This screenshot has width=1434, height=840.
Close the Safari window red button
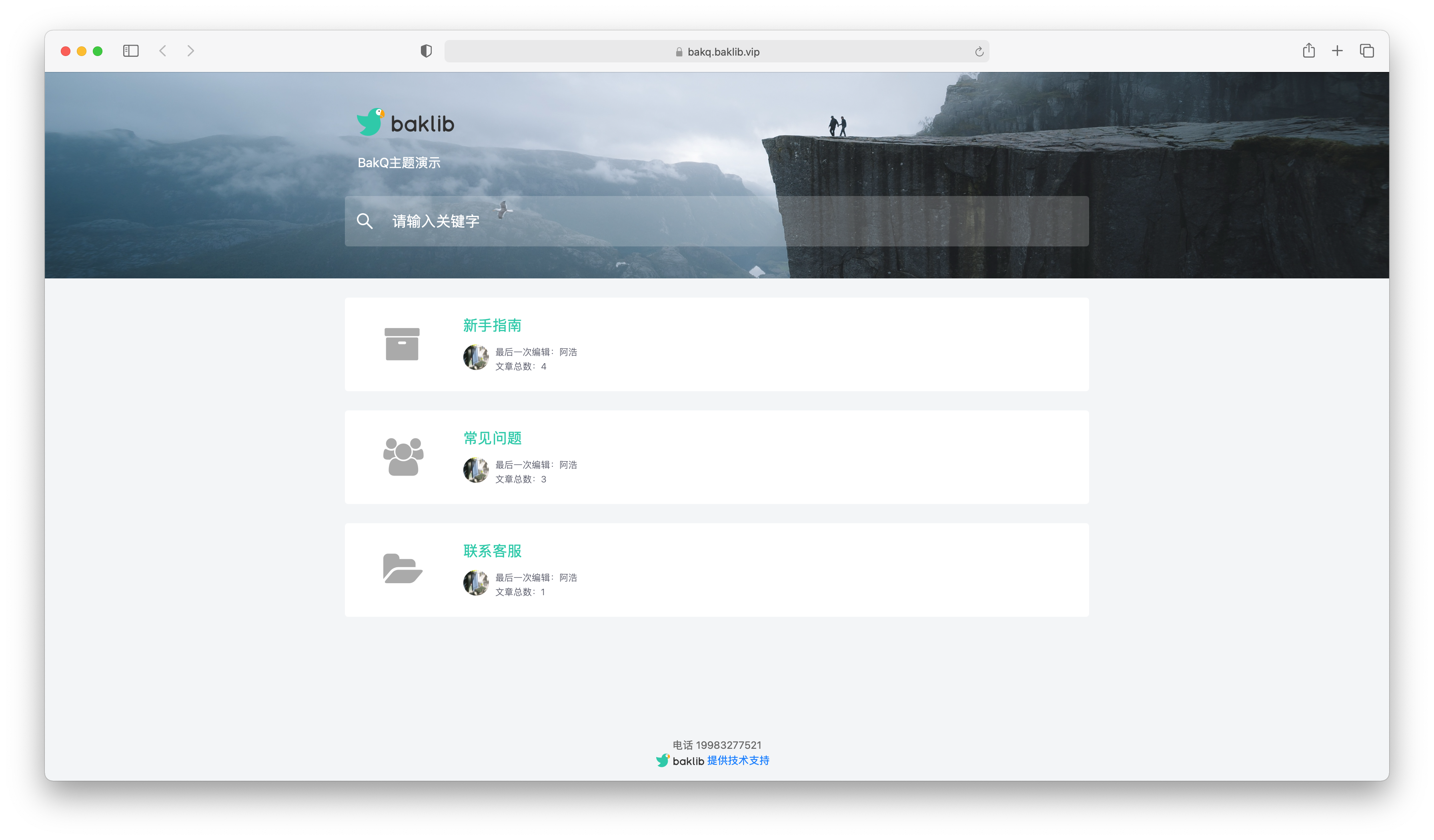click(x=66, y=51)
